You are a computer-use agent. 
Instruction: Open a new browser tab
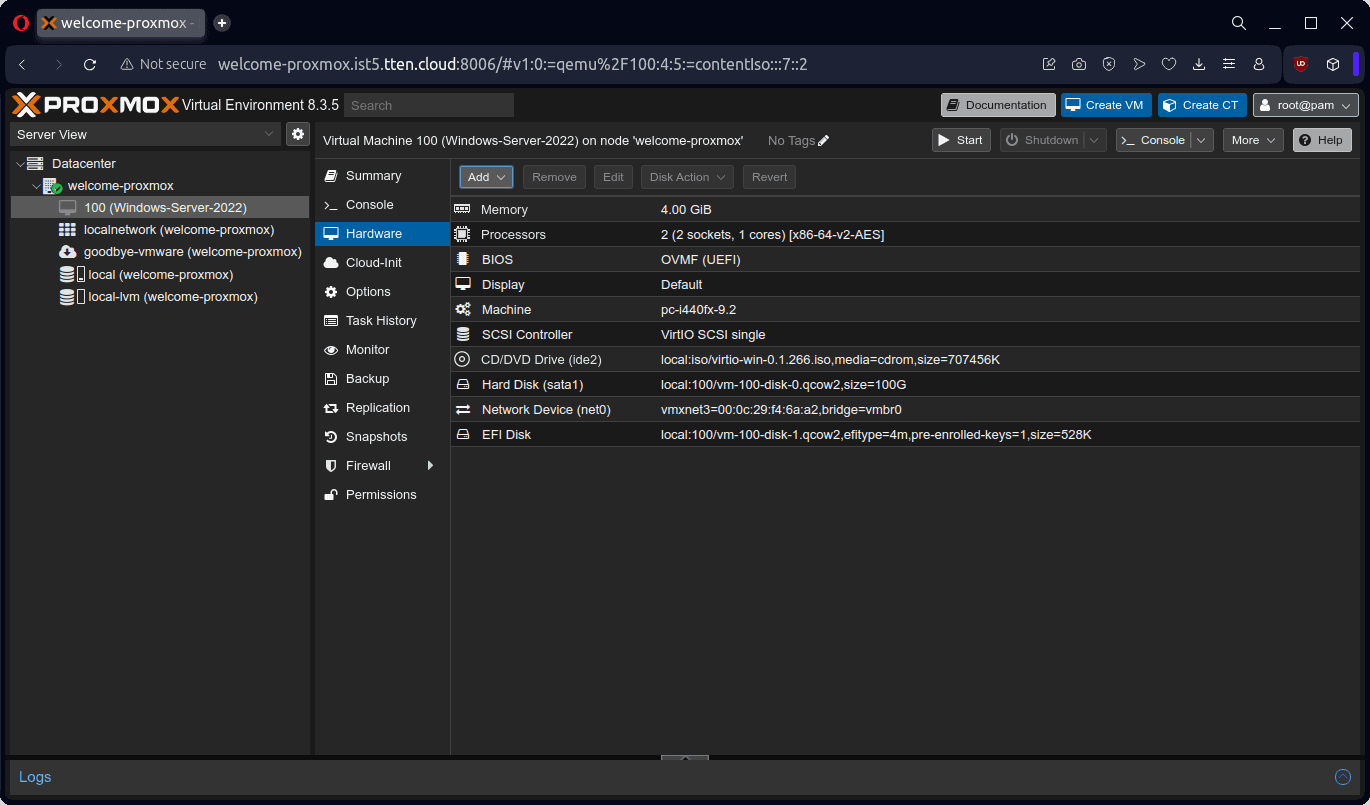coord(222,23)
